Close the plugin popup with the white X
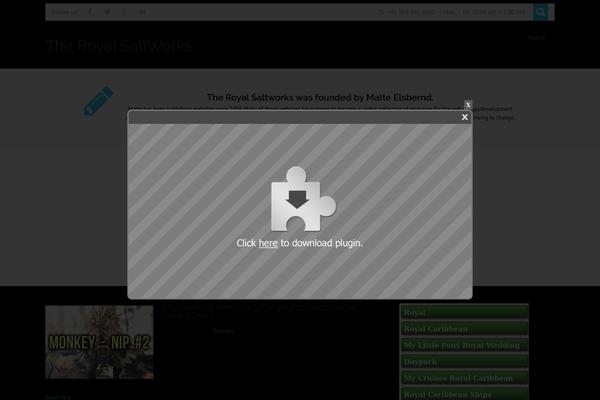 465,117
